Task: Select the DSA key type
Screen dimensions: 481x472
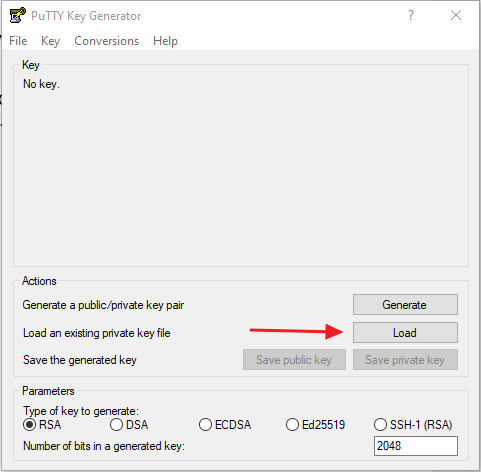Action: pyautogui.click(x=129, y=425)
